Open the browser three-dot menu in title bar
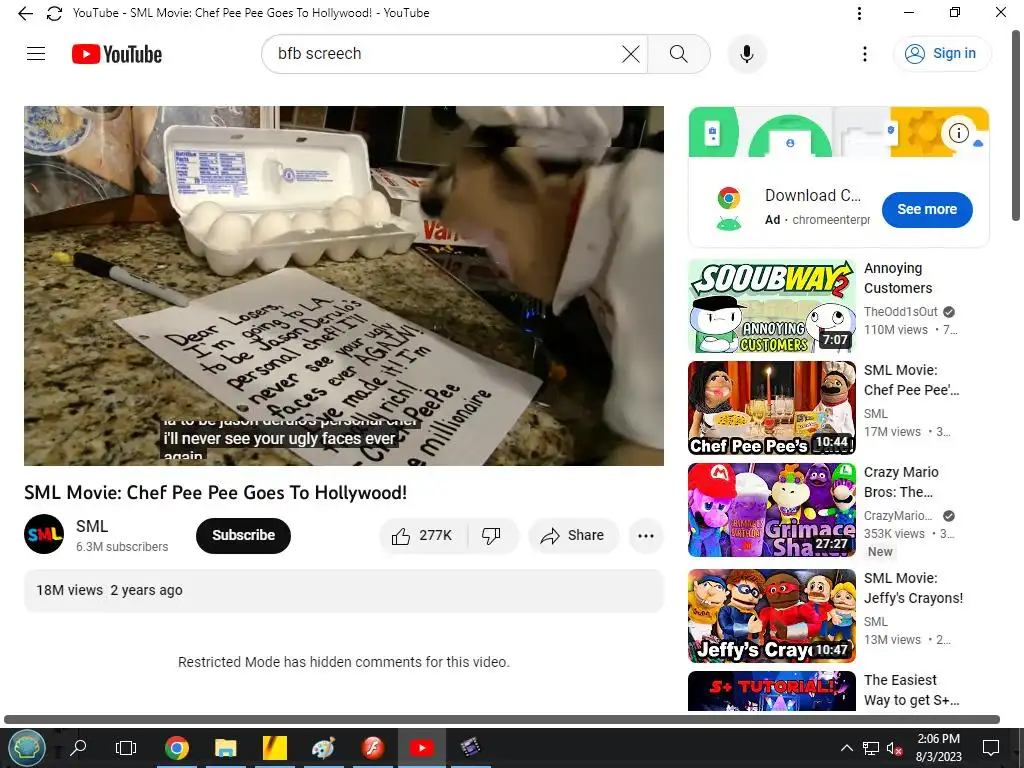1024x768 pixels. (x=859, y=13)
